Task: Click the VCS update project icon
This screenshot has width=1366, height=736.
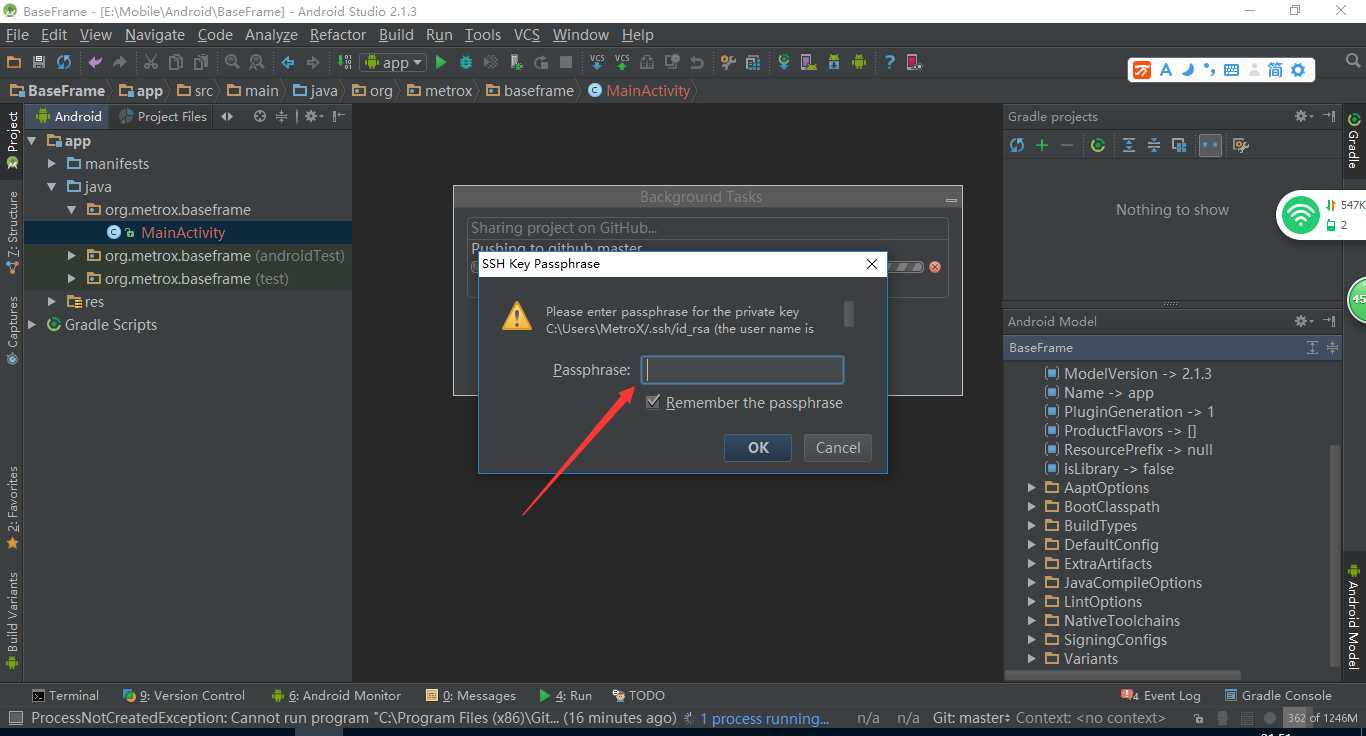Action: point(597,62)
